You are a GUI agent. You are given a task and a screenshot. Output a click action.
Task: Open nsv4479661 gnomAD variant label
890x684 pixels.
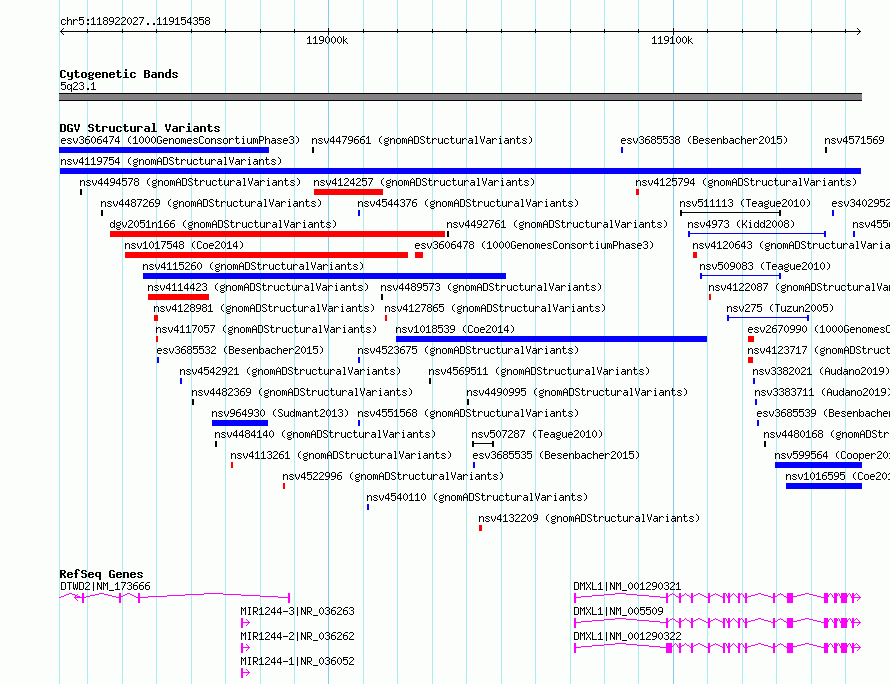coord(422,140)
